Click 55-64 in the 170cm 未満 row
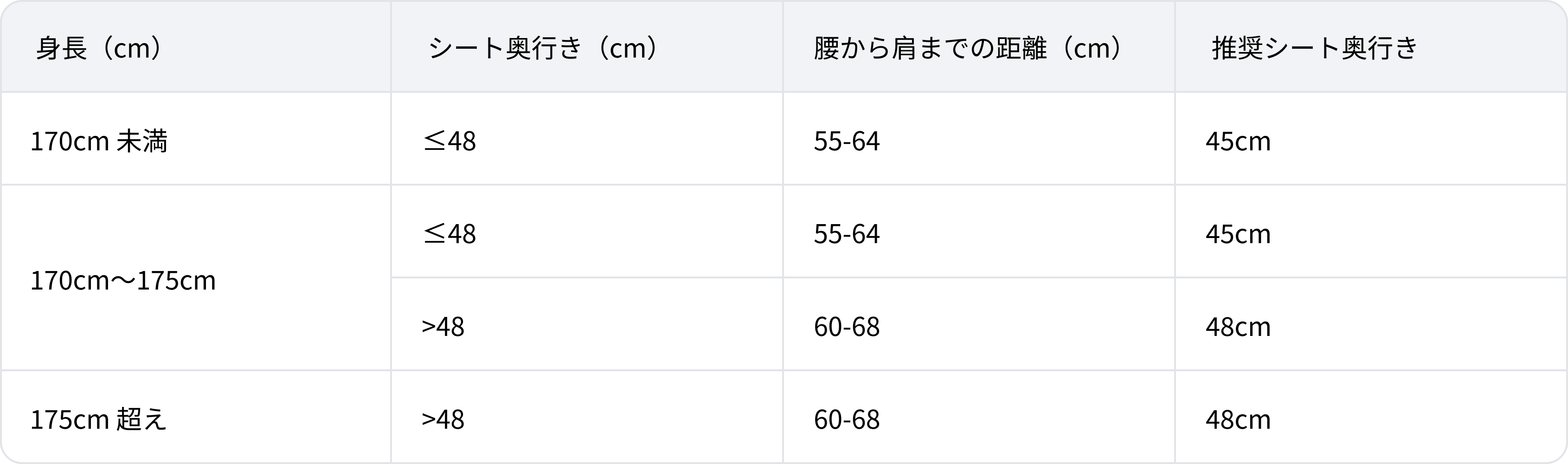 pos(847,141)
